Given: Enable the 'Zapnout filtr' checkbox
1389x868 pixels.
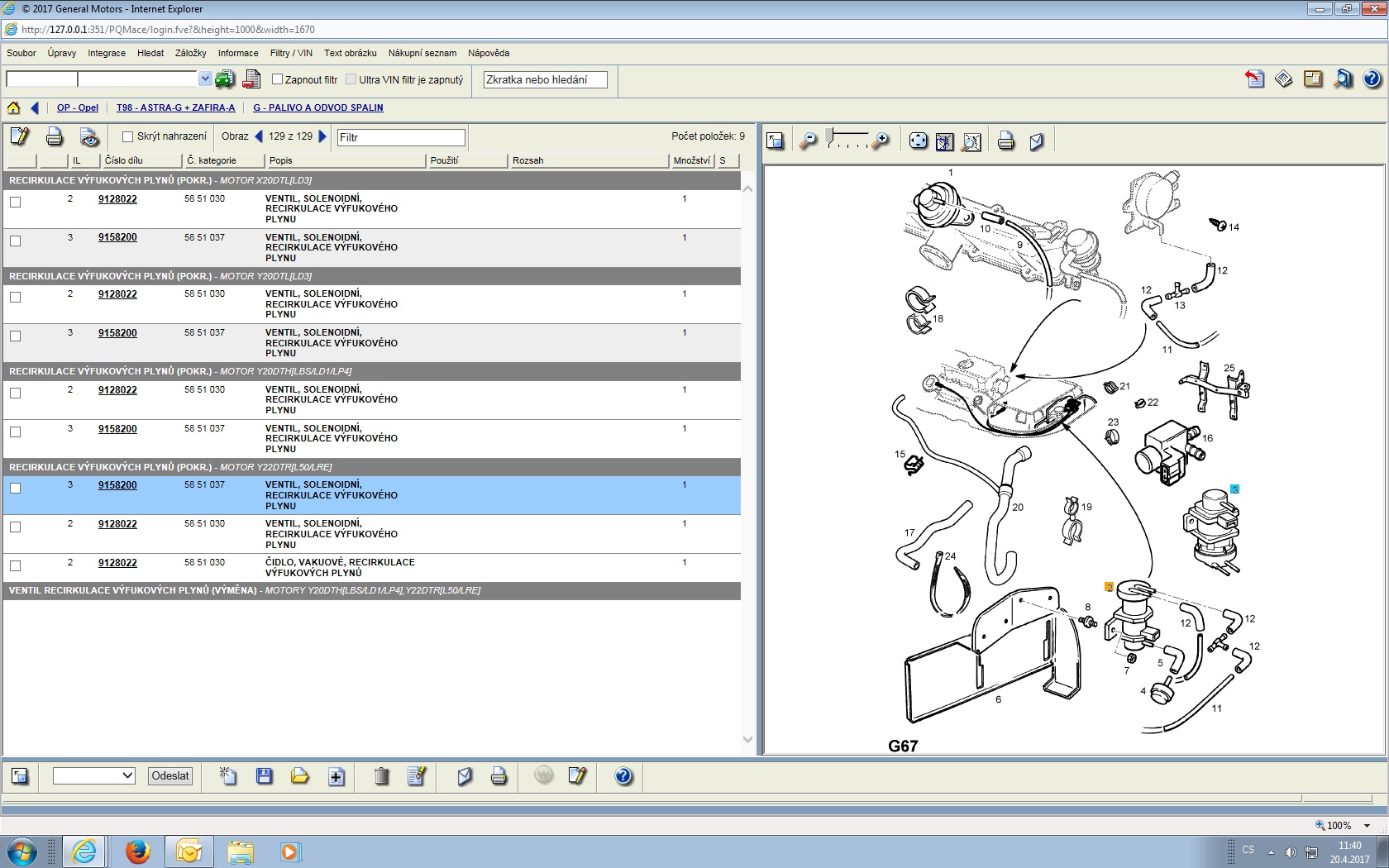Looking at the screenshot, I should click(278, 79).
